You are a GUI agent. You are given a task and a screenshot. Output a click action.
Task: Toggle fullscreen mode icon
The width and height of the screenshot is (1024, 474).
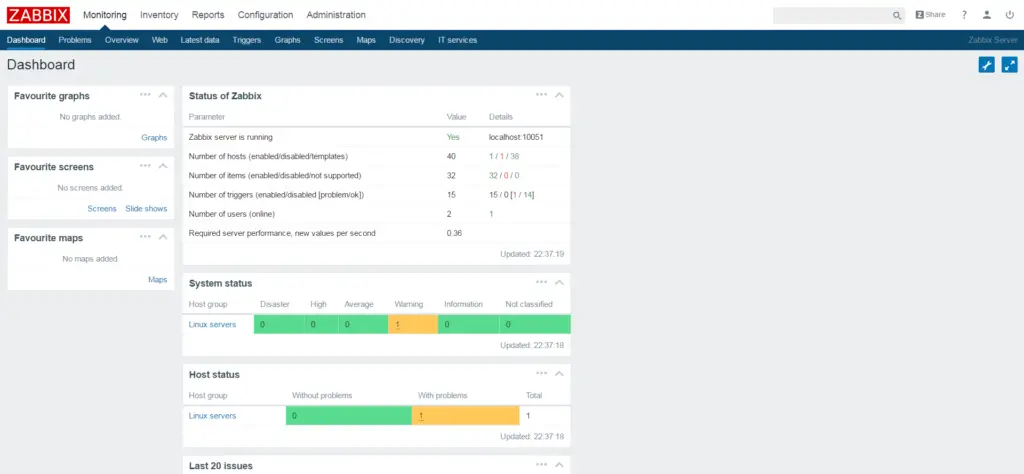(x=1010, y=65)
